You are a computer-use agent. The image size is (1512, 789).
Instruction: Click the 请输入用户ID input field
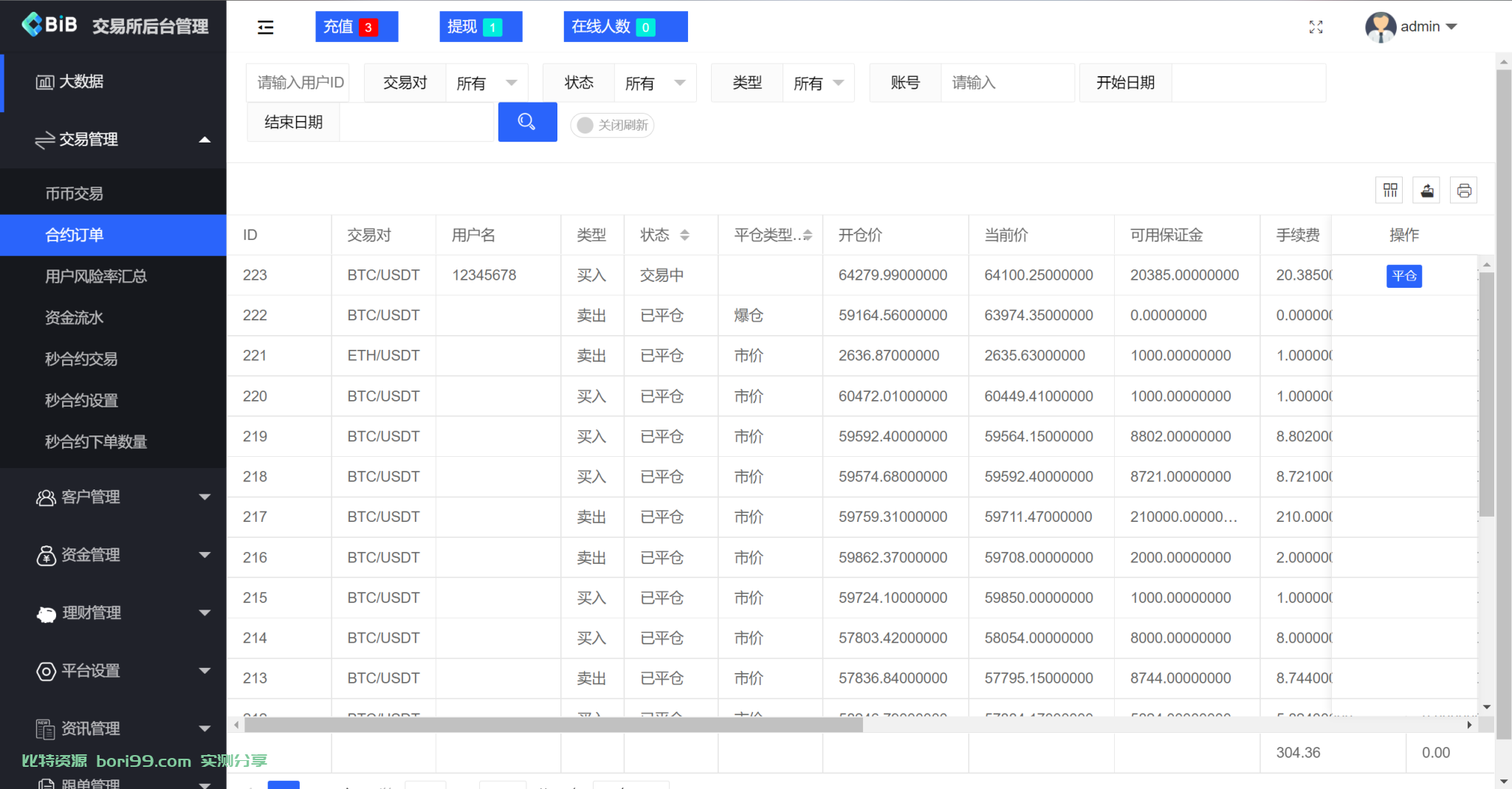coord(298,83)
